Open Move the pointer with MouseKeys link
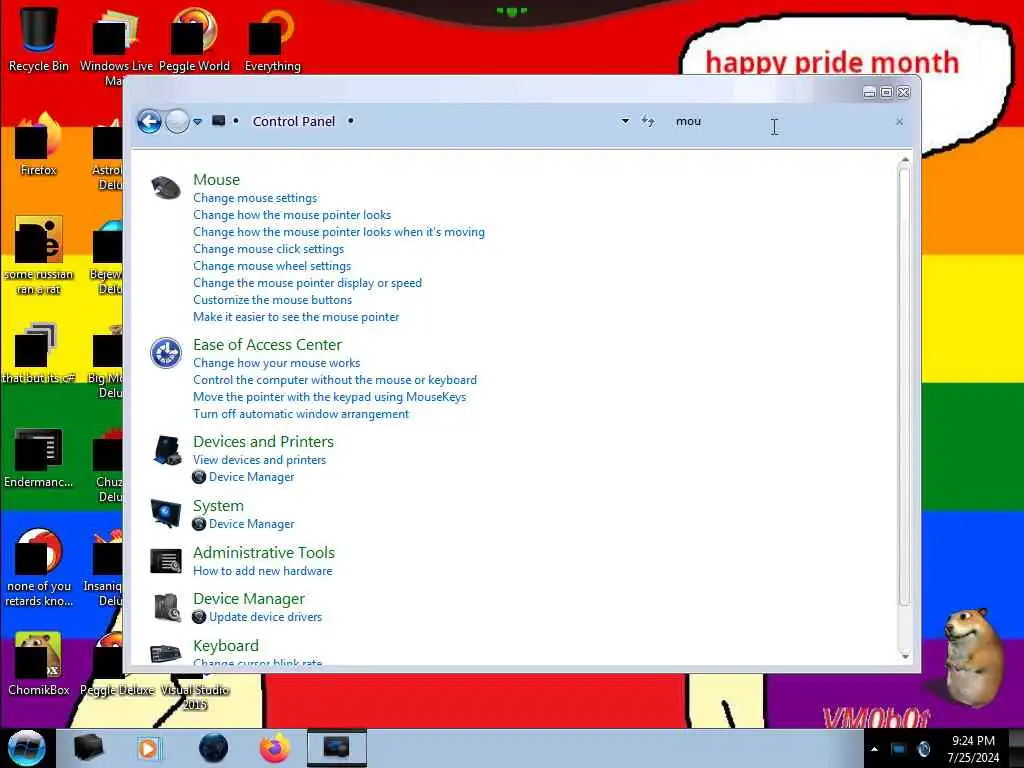Image resolution: width=1024 pixels, height=768 pixels. coord(330,397)
